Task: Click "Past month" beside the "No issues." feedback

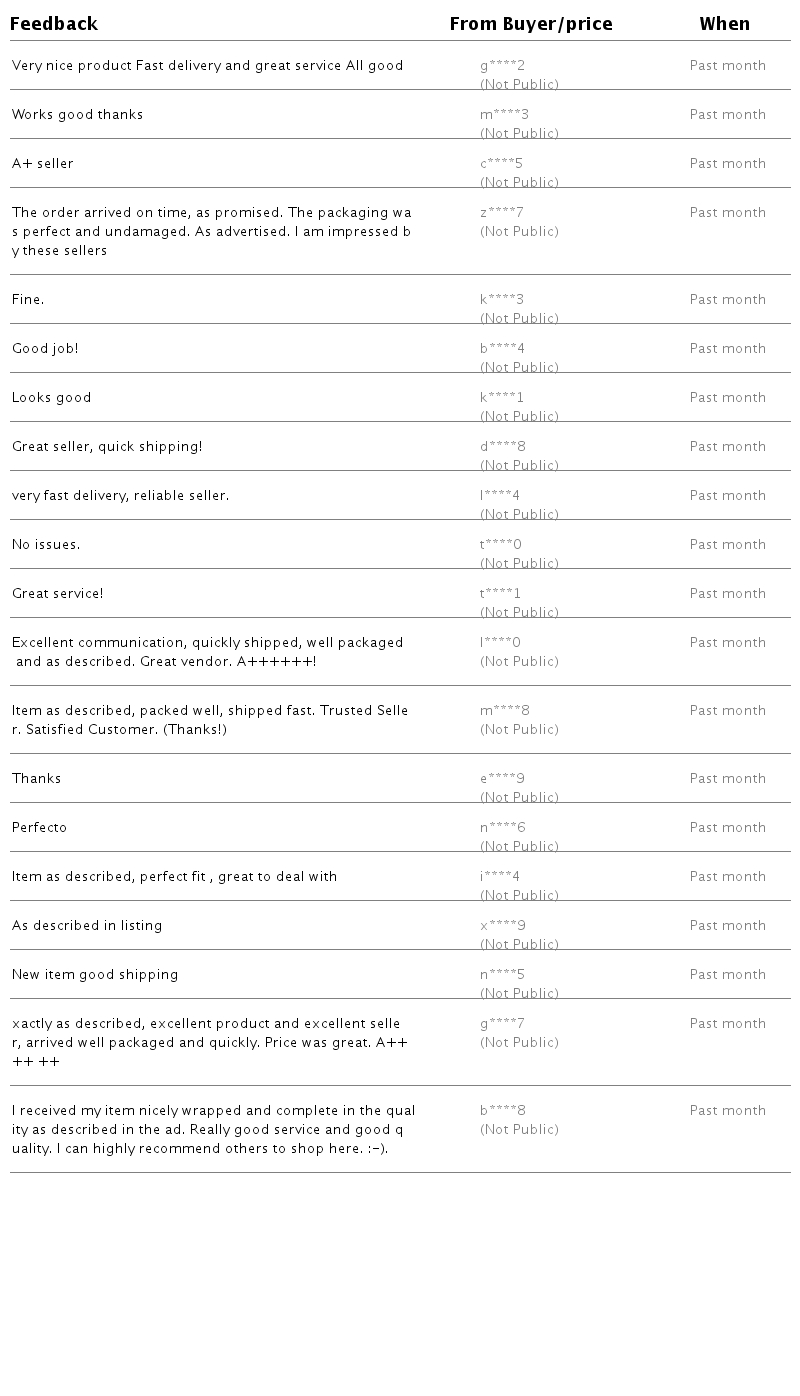Action: tap(727, 545)
